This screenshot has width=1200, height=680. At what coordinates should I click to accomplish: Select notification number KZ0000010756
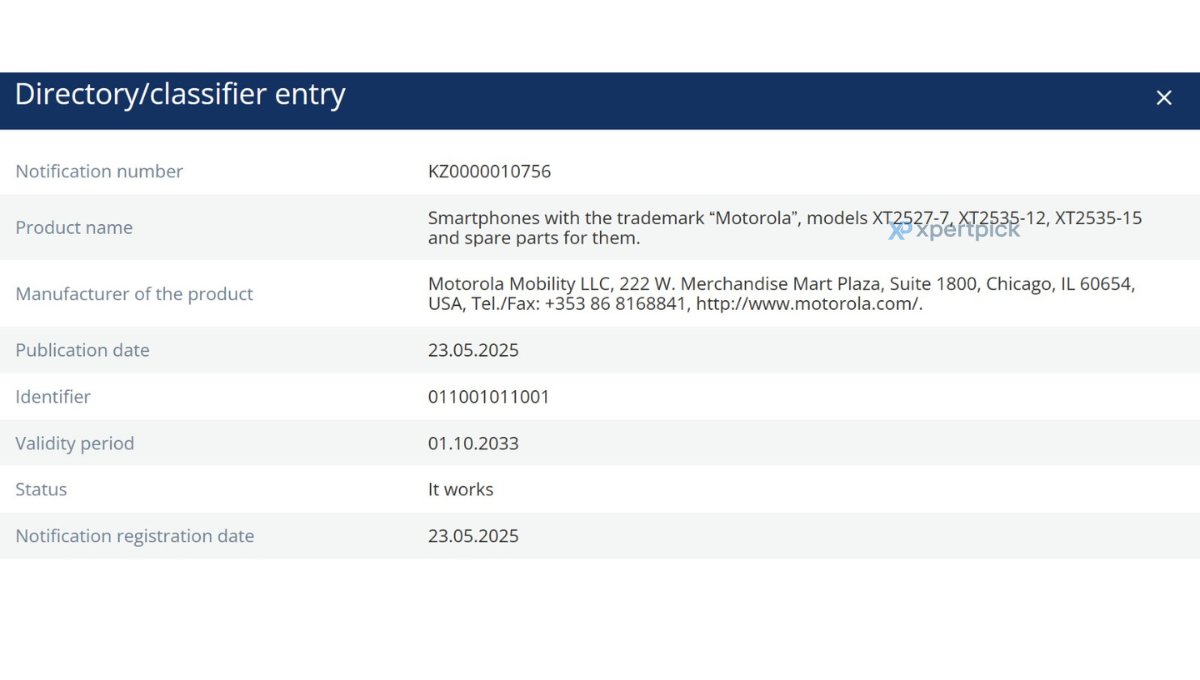[489, 171]
